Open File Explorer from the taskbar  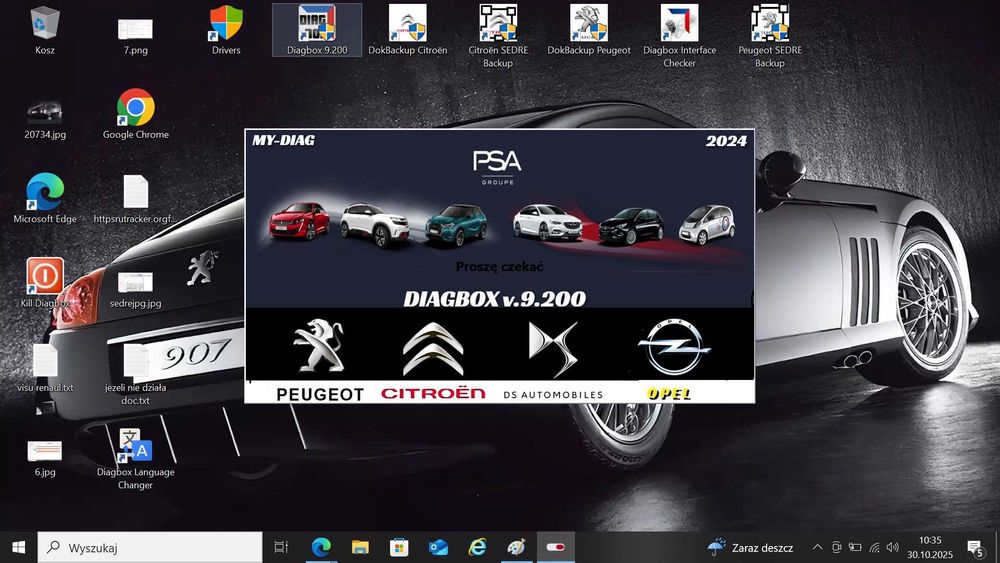pos(360,547)
